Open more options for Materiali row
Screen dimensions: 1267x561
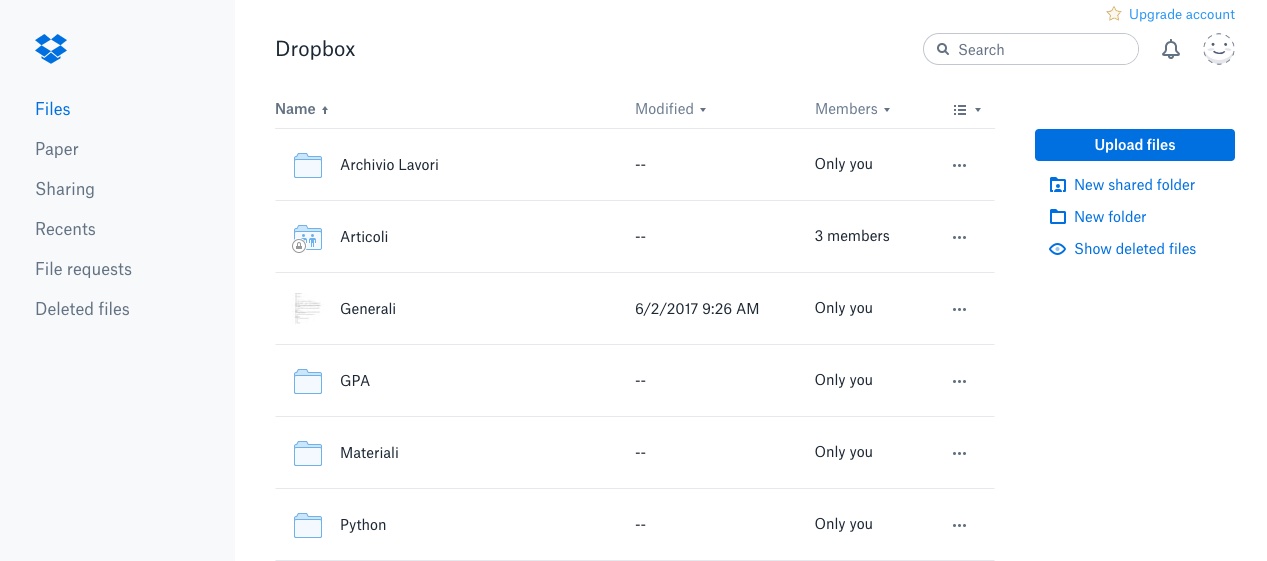point(959,453)
